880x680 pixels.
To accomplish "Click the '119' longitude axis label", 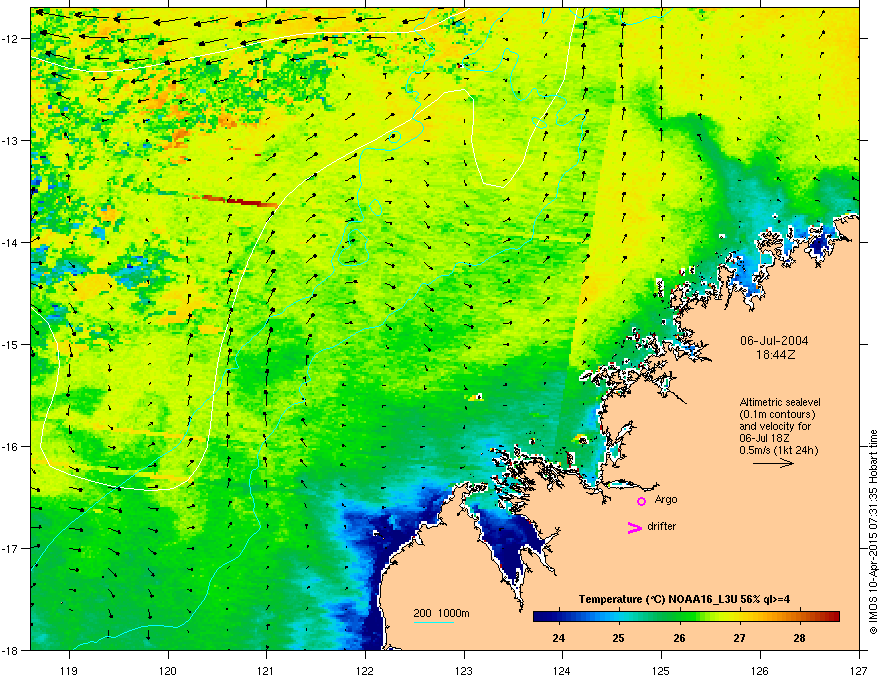I will (69, 670).
